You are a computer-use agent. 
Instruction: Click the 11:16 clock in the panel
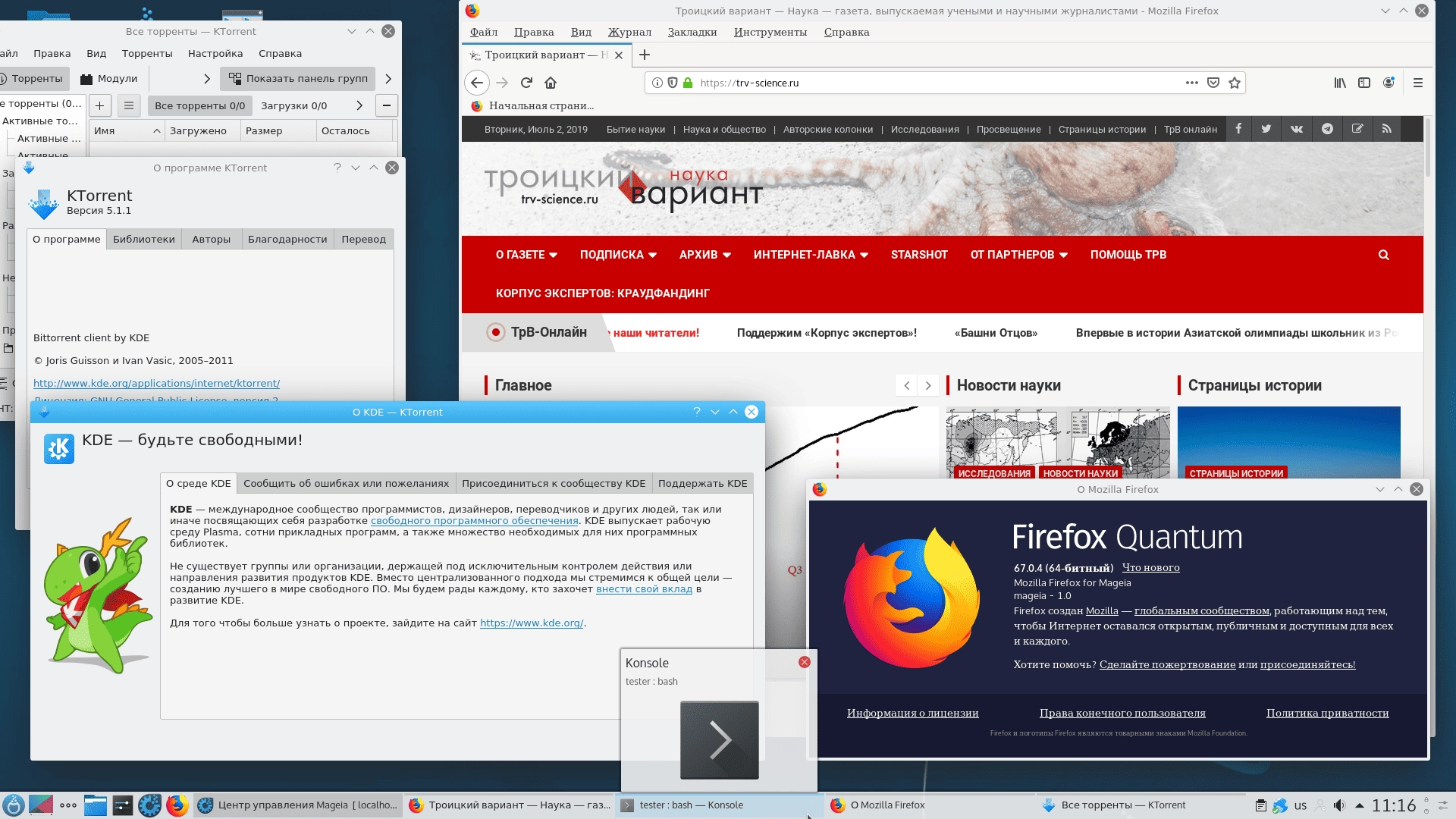point(1394,805)
